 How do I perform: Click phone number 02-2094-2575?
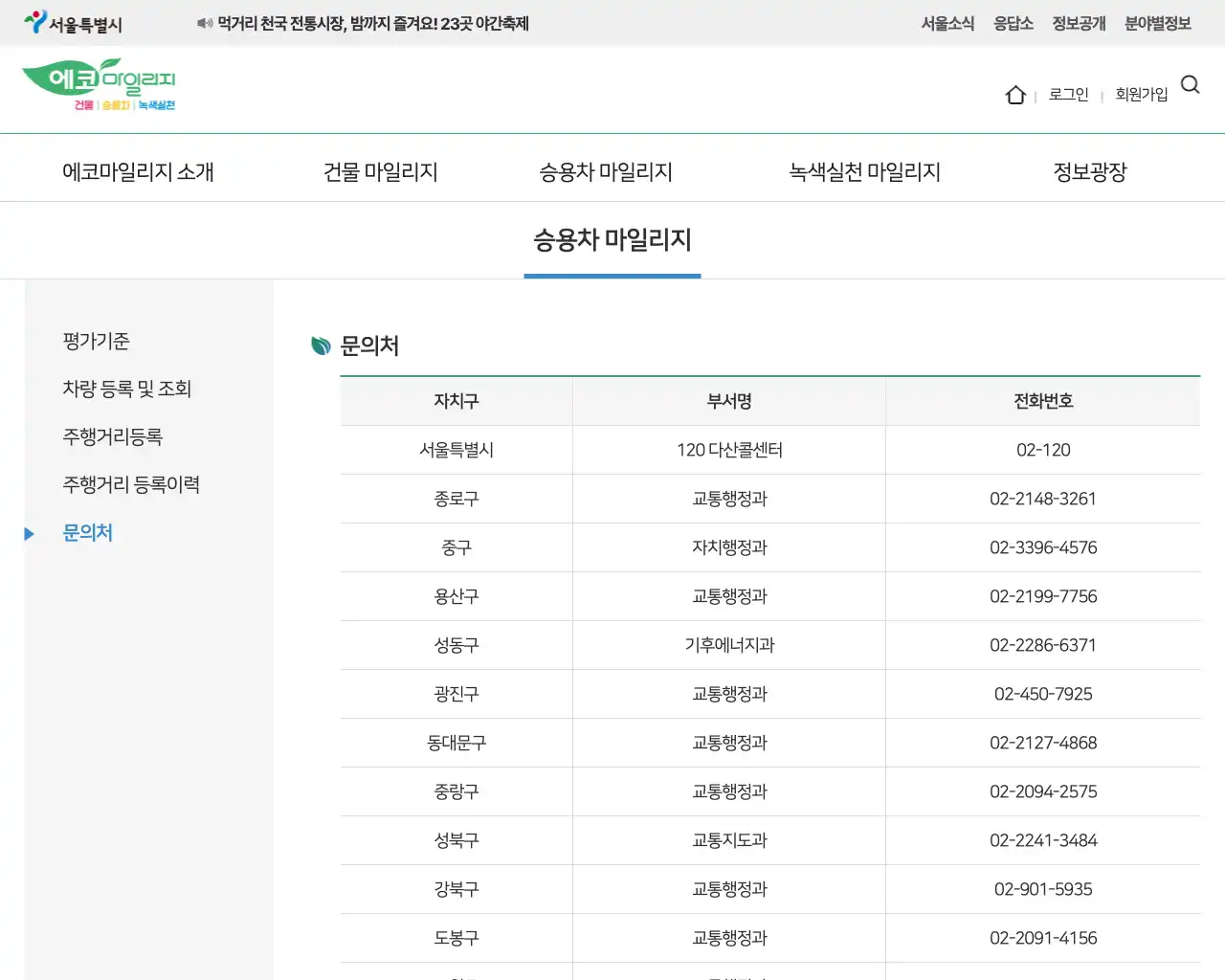coord(1043,791)
